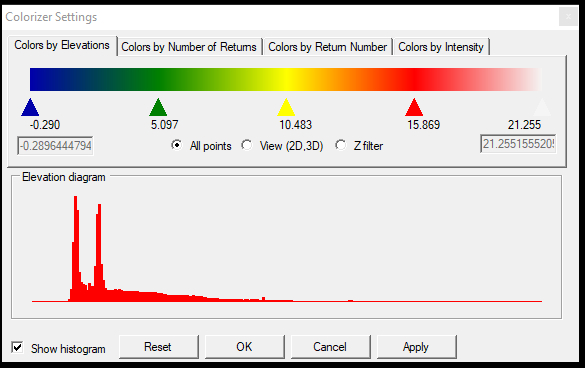Select the red triangle color marker
This screenshot has width=585, height=368.
pyautogui.click(x=414, y=107)
